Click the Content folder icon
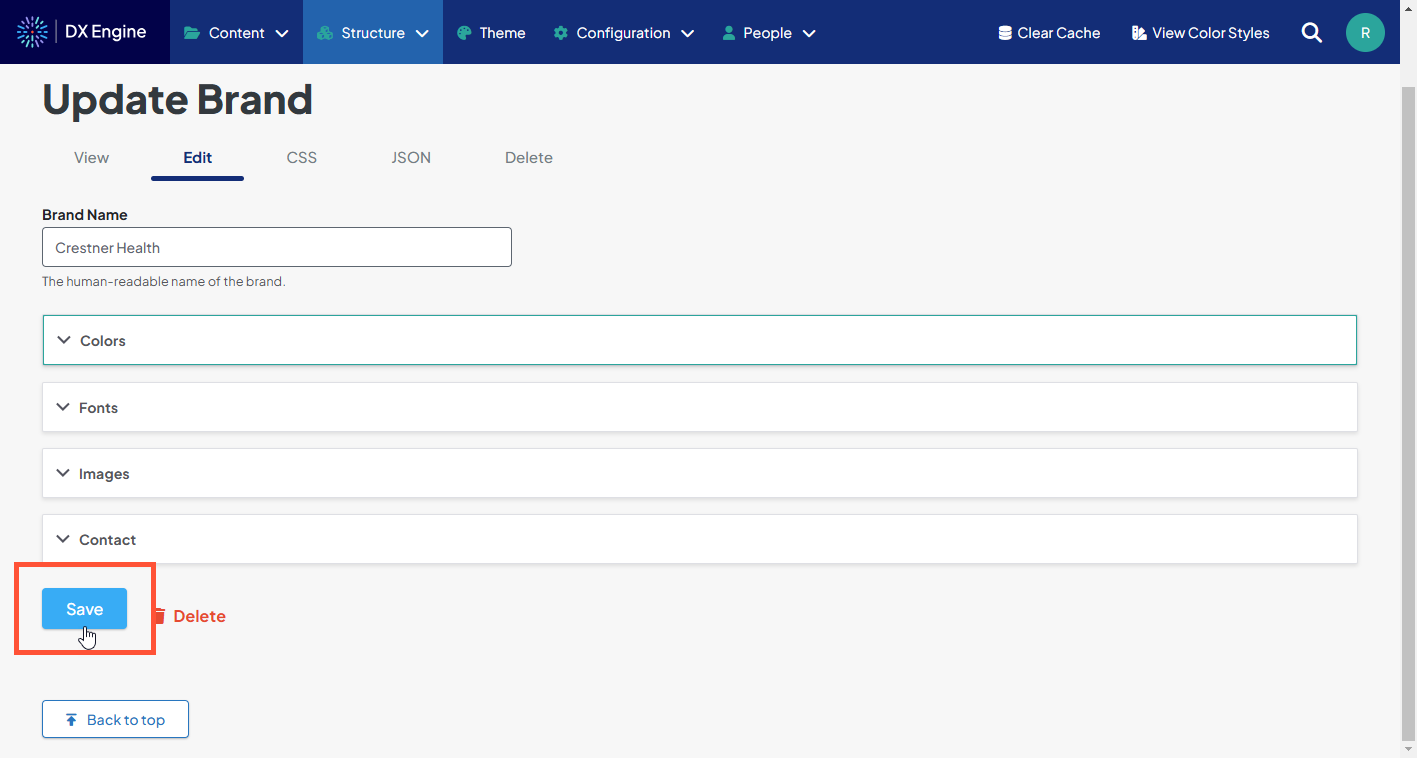This screenshot has height=758, width=1417. tap(192, 33)
